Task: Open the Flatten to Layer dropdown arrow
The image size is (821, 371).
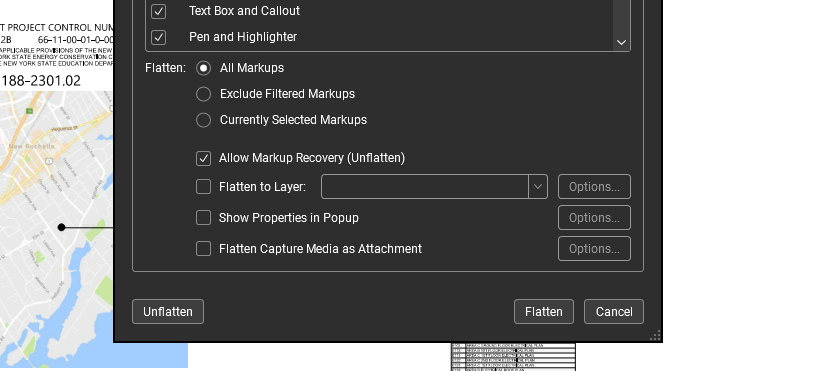Action: 538,187
